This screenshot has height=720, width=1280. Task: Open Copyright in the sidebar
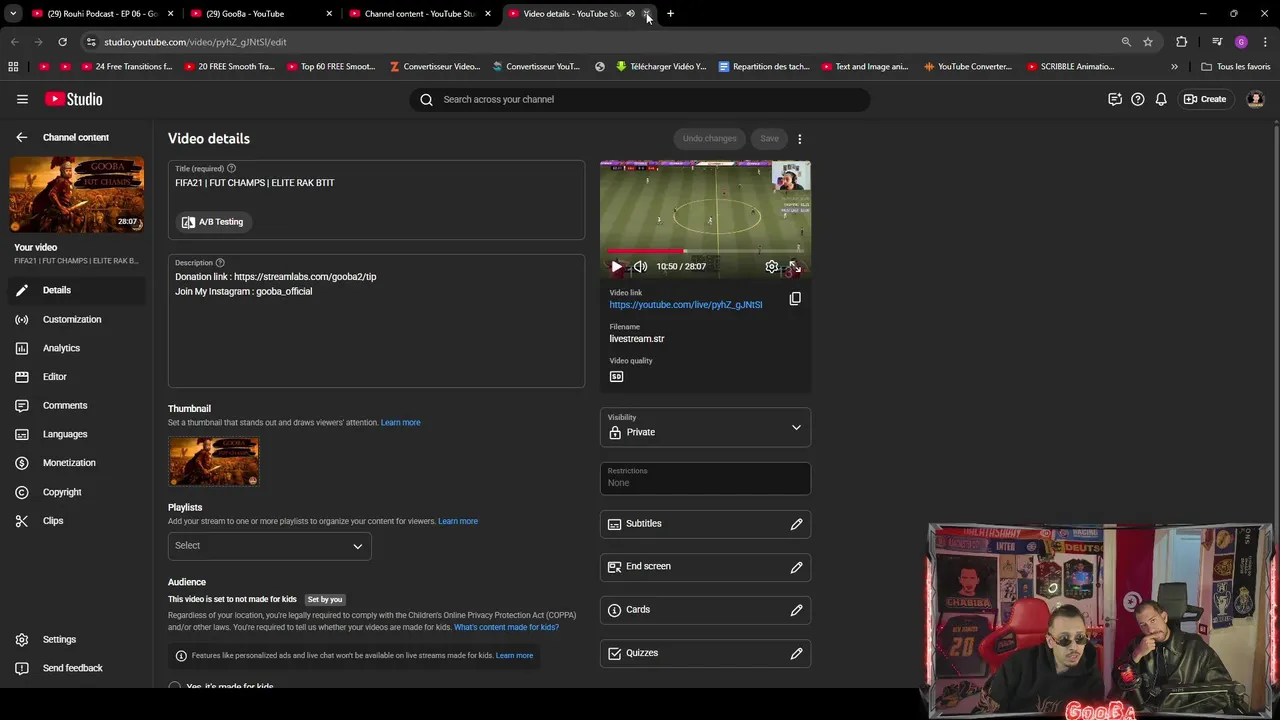coord(77,492)
